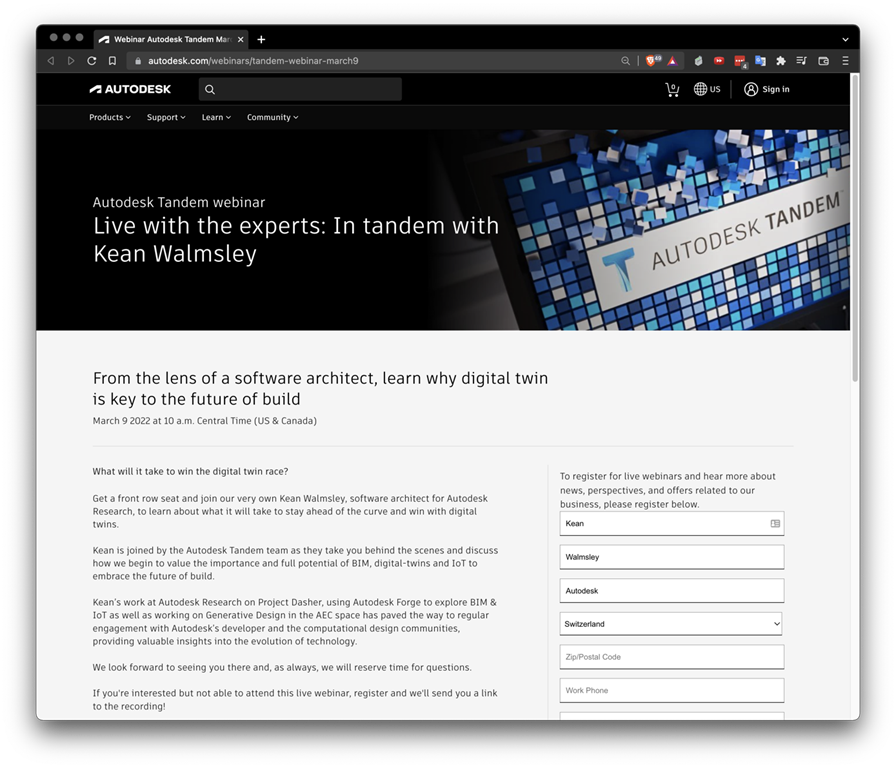Click the Zip/Postal Code field
The image size is (896, 768).
point(671,657)
